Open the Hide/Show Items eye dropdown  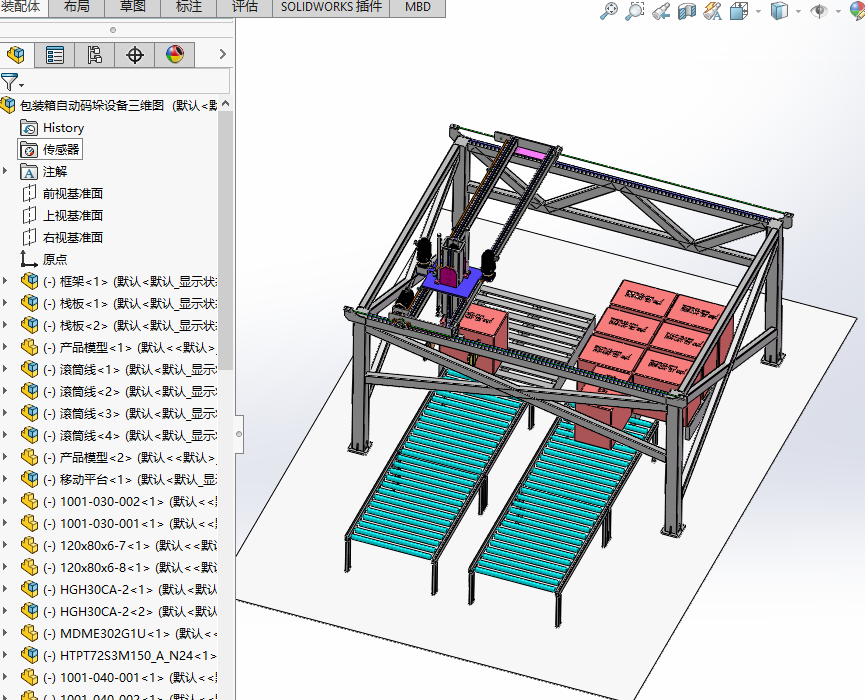(838, 11)
